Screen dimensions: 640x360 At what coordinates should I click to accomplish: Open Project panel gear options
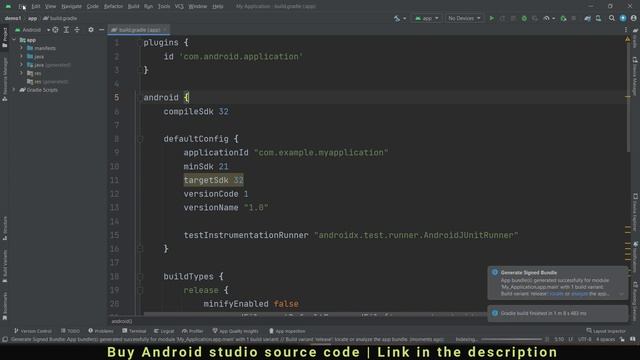[x=91, y=30]
